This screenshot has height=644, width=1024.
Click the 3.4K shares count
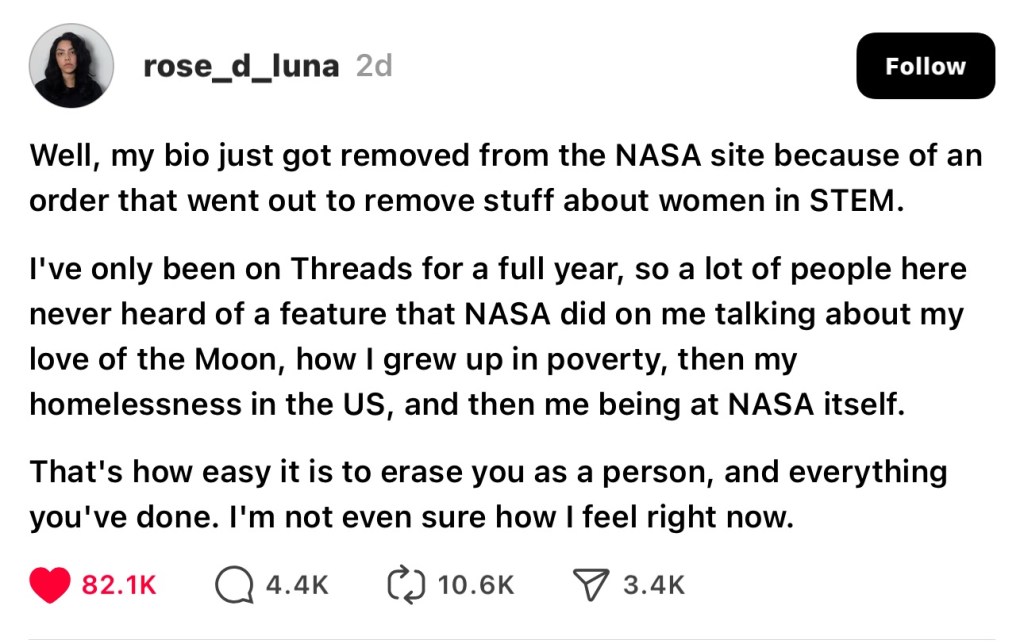click(x=654, y=585)
